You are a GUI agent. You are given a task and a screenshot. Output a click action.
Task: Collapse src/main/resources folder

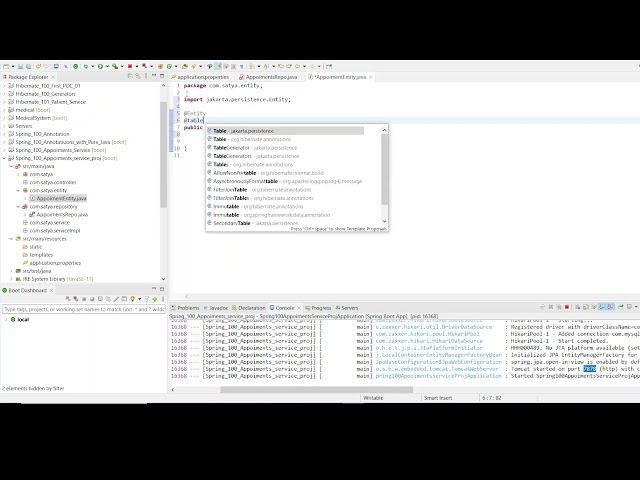click(11, 239)
